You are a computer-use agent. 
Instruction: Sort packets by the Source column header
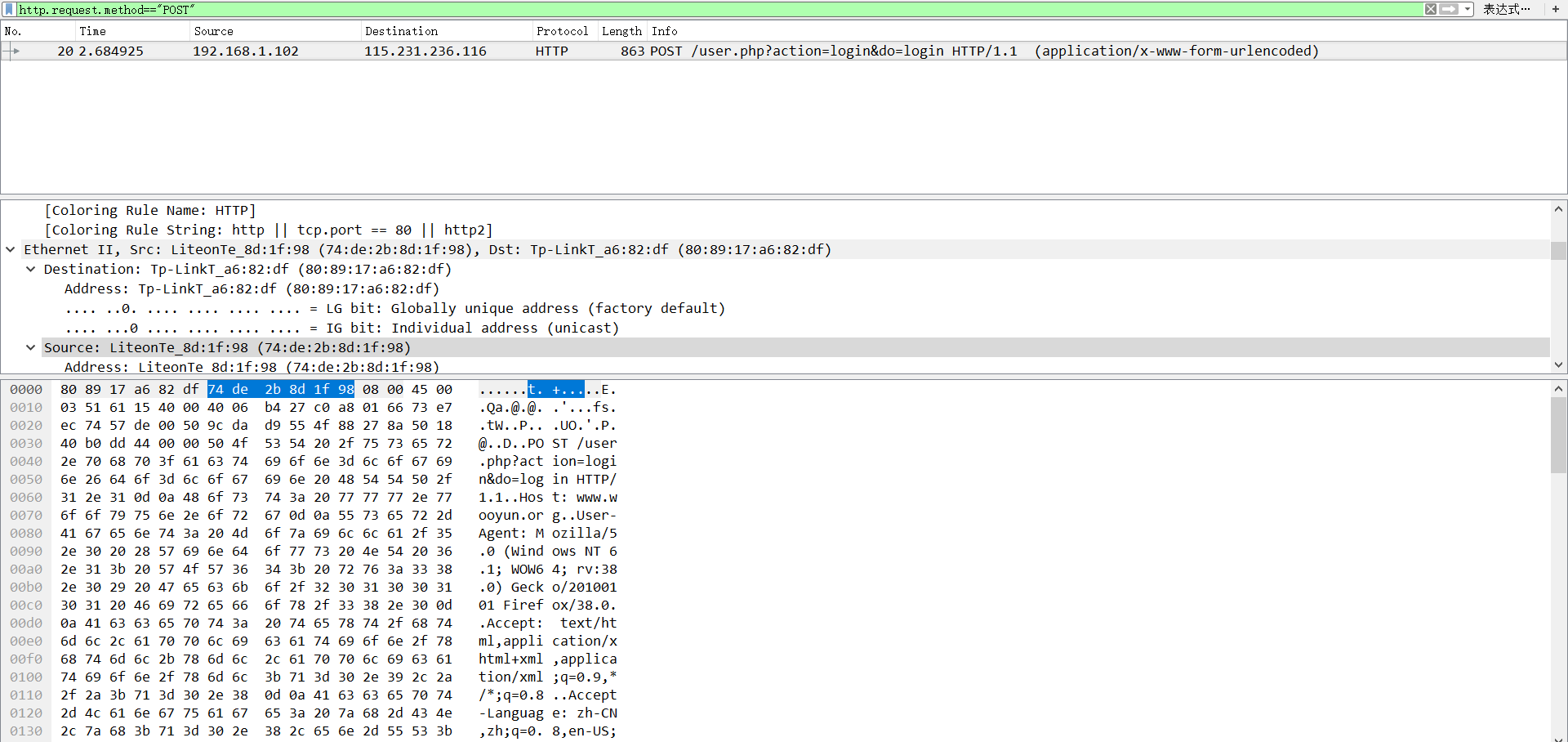point(275,31)
